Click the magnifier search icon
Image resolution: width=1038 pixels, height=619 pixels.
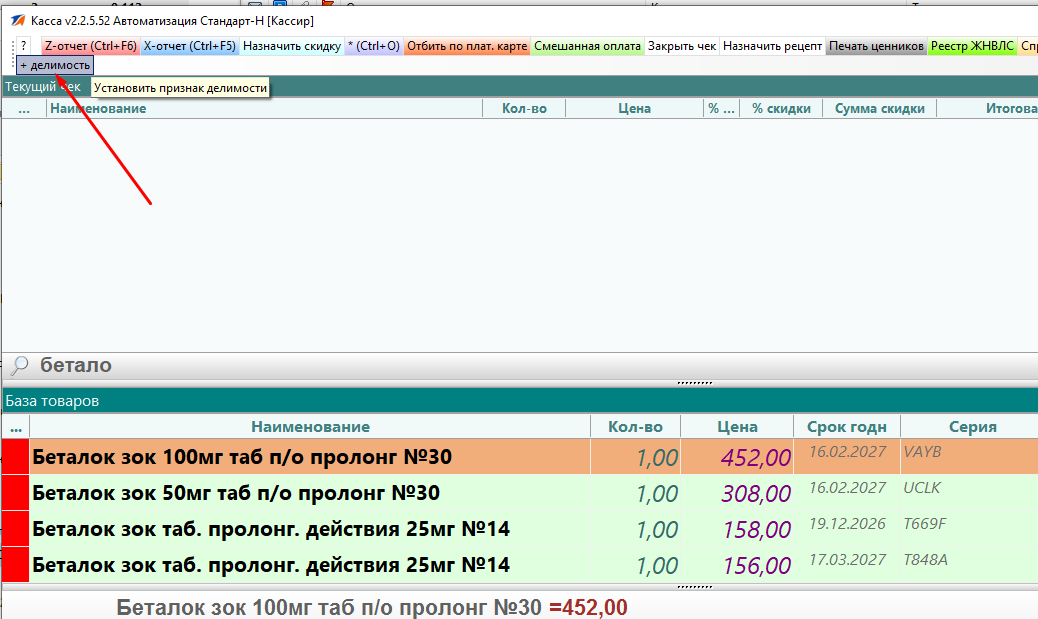[x=20, y=365]
